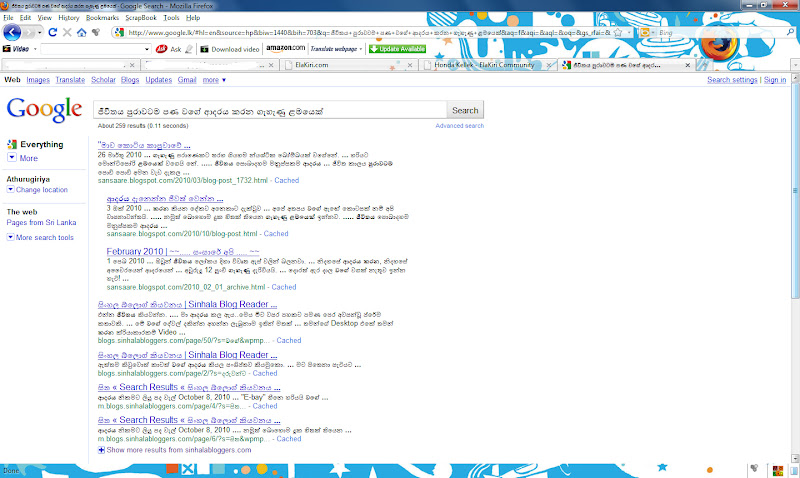Open the Edit menu
Viewport: 800px width, 478px height.
click(26, 17)
